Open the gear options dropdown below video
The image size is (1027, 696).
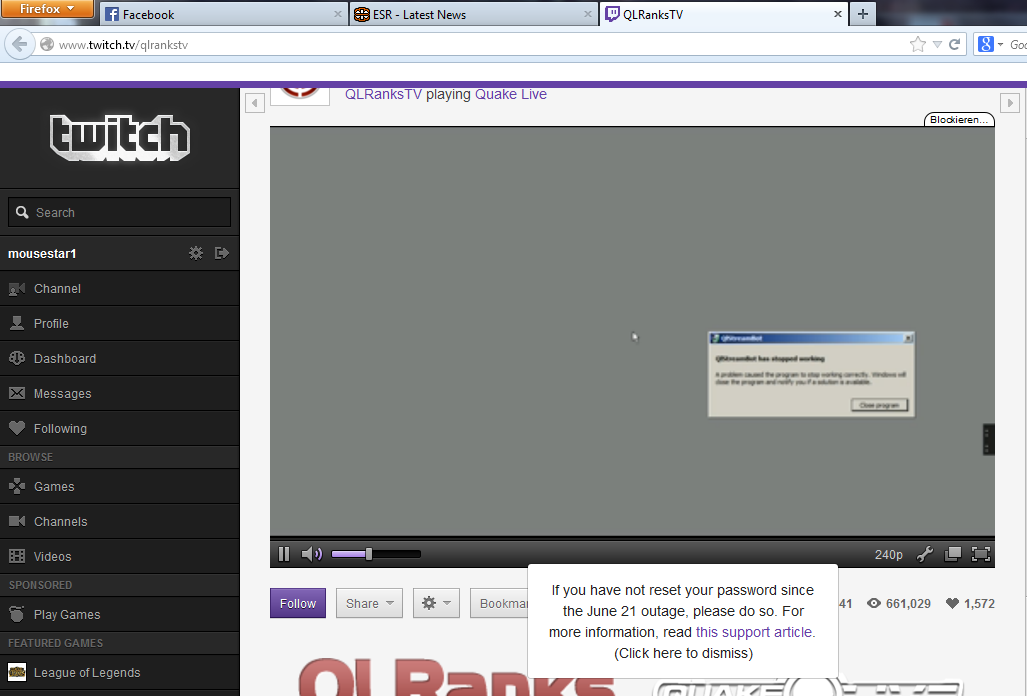tap(436, 603)
